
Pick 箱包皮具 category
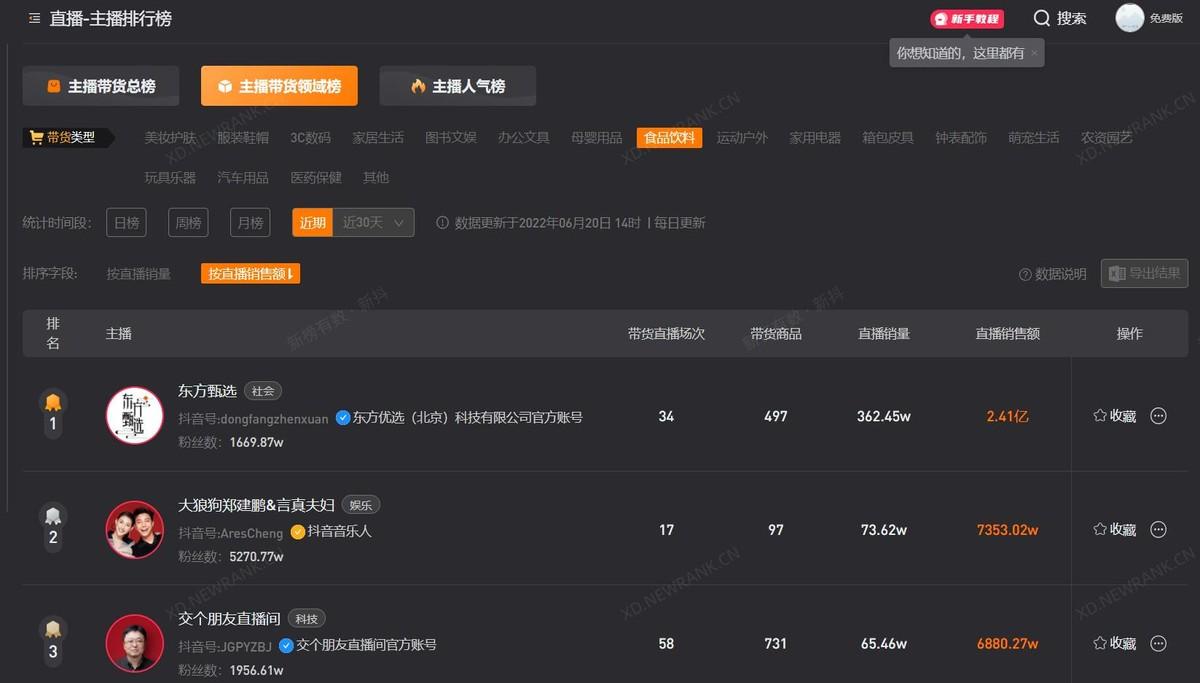[x=888, y=138]
